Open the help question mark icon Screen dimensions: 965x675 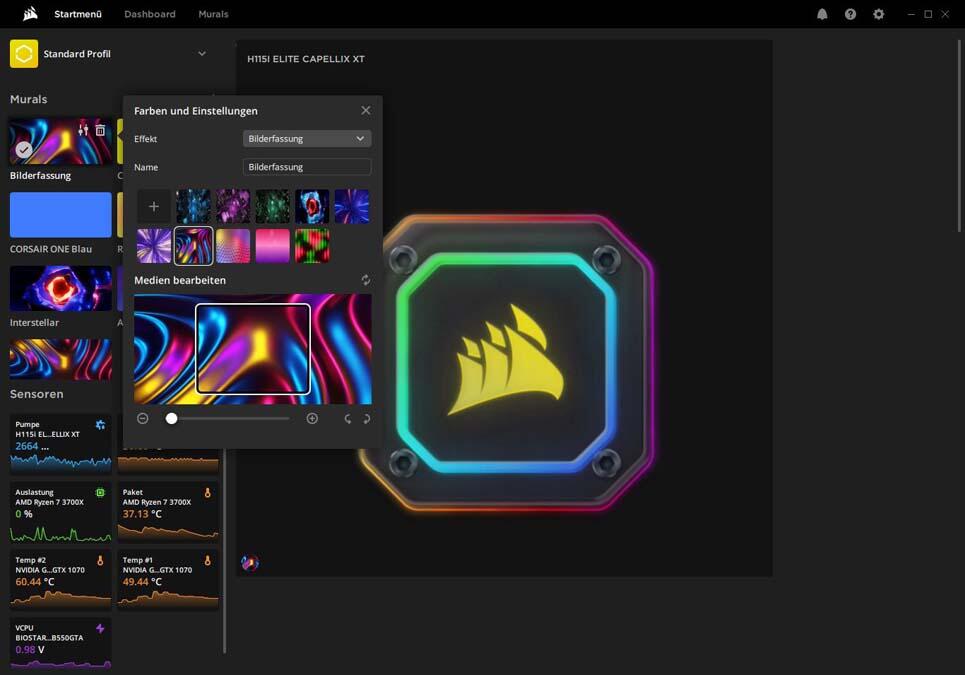click(x=851, y=14)
